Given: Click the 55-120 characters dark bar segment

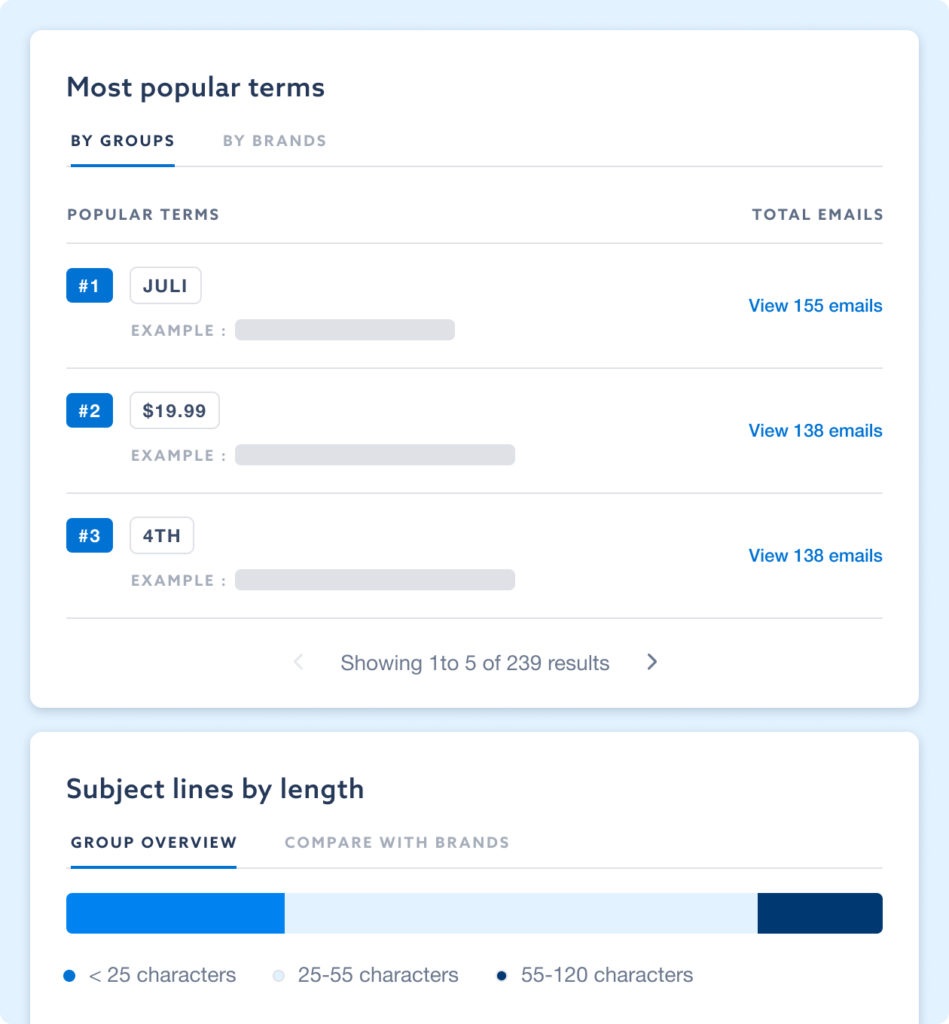Looking at the screenshot, I should coord(820,913).
